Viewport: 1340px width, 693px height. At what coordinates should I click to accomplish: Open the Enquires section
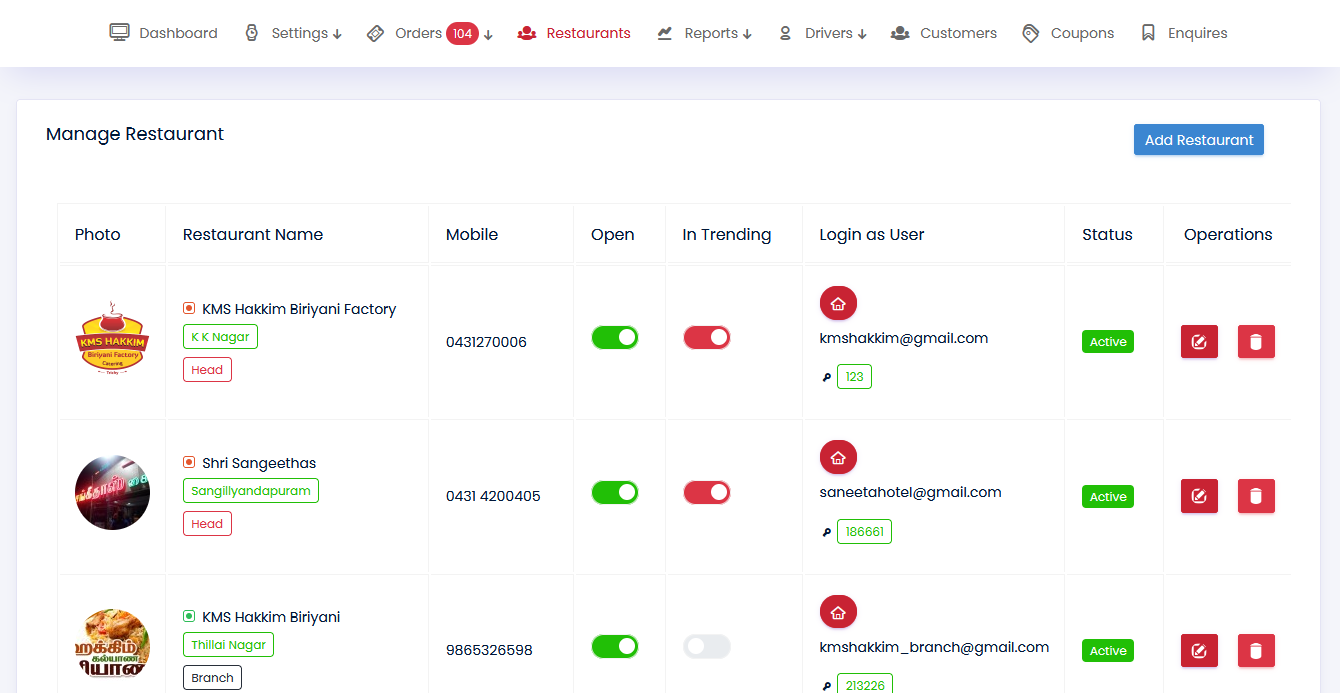click(x=1184, y=33)
